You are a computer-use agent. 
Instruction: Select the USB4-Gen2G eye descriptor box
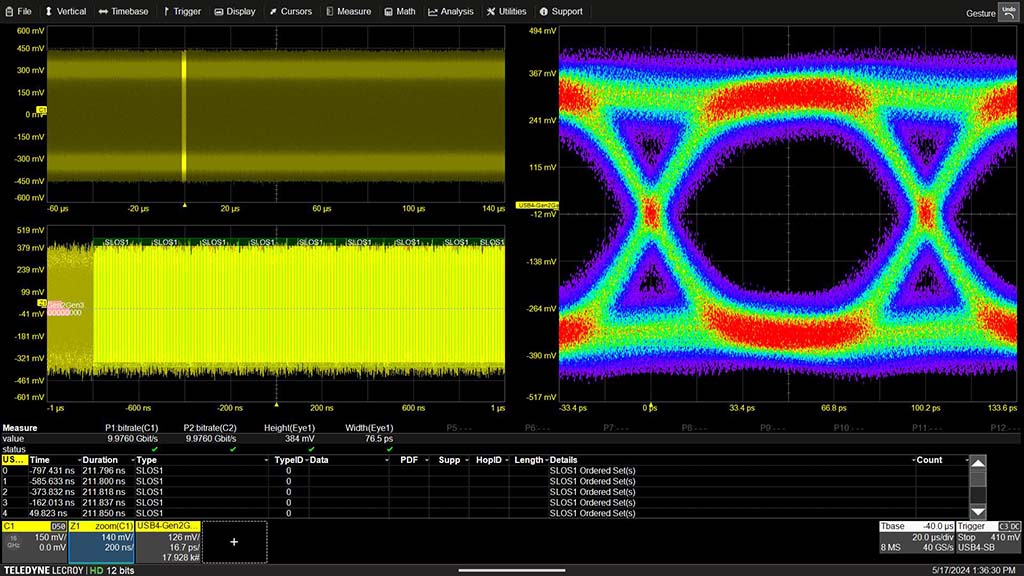[168, 541]
